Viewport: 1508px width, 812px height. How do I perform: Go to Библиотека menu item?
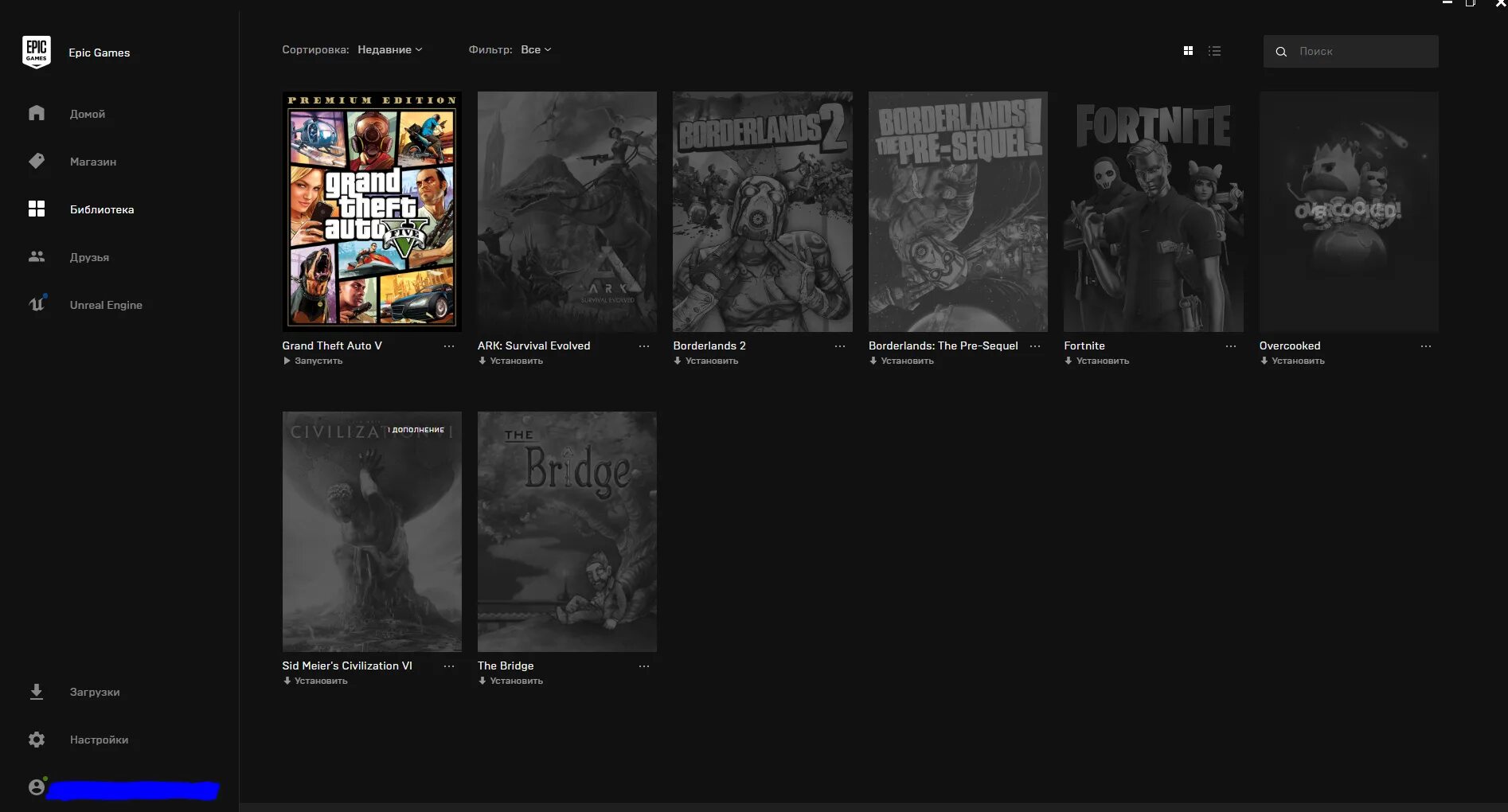pyautogui.click(x=102, y=209)
